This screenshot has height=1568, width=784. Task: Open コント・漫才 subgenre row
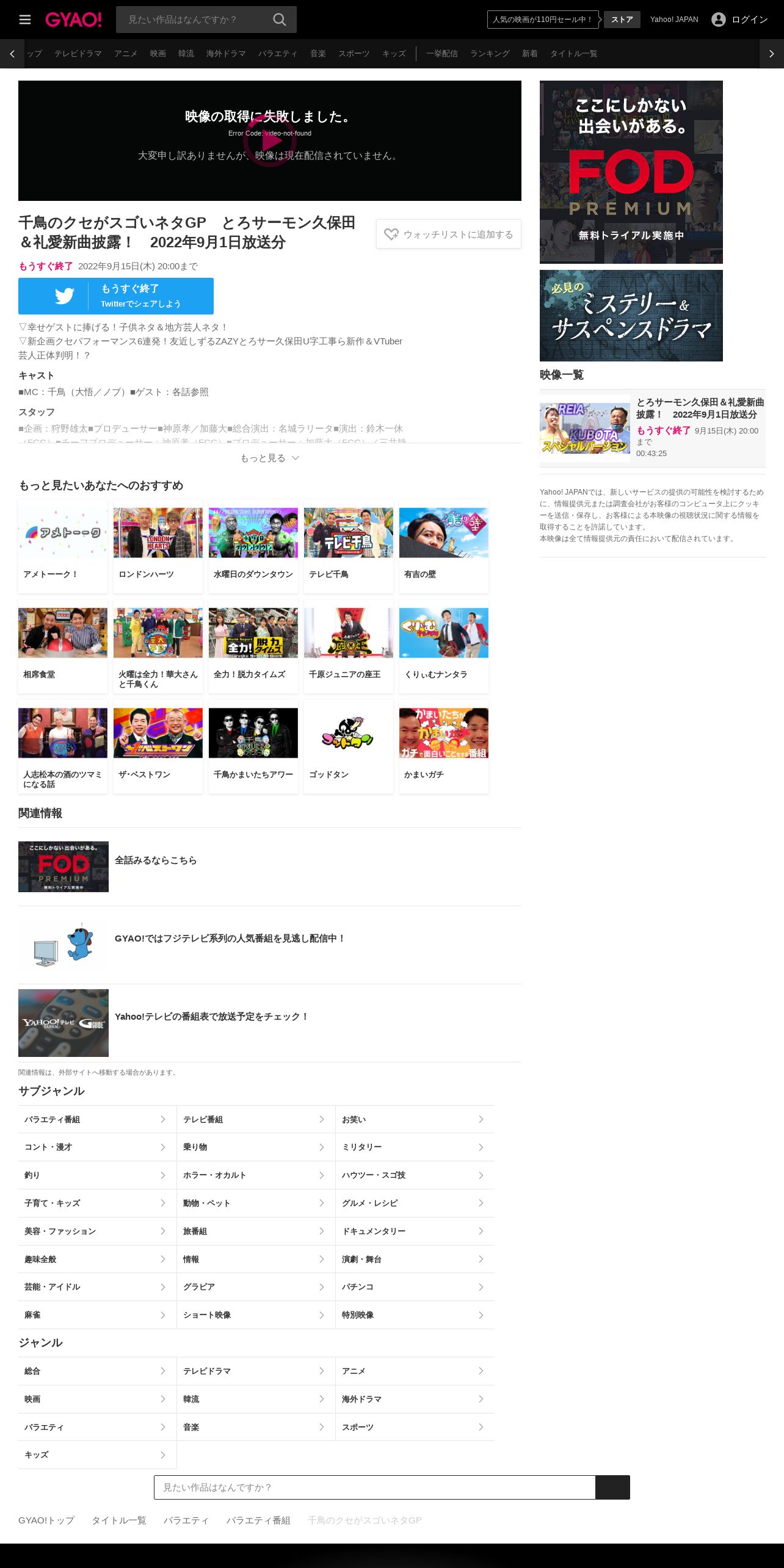point(97,1147)
